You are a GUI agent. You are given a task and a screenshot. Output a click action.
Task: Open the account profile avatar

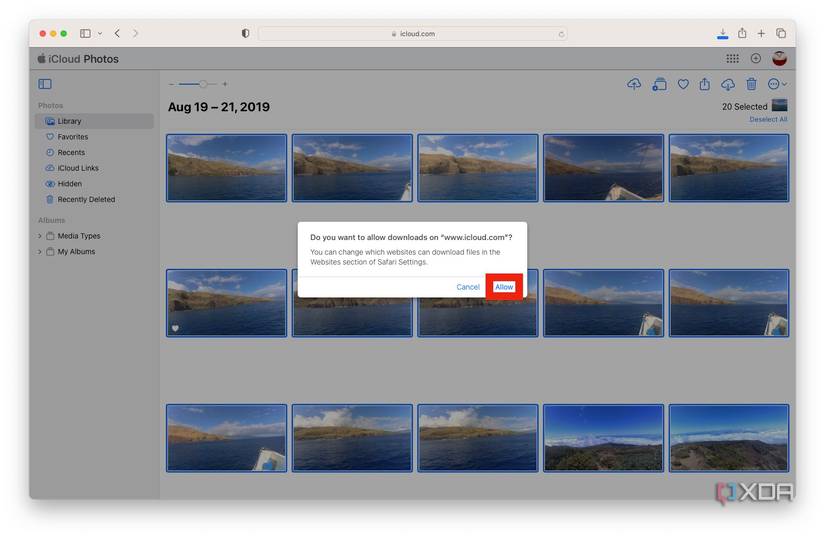779,58
